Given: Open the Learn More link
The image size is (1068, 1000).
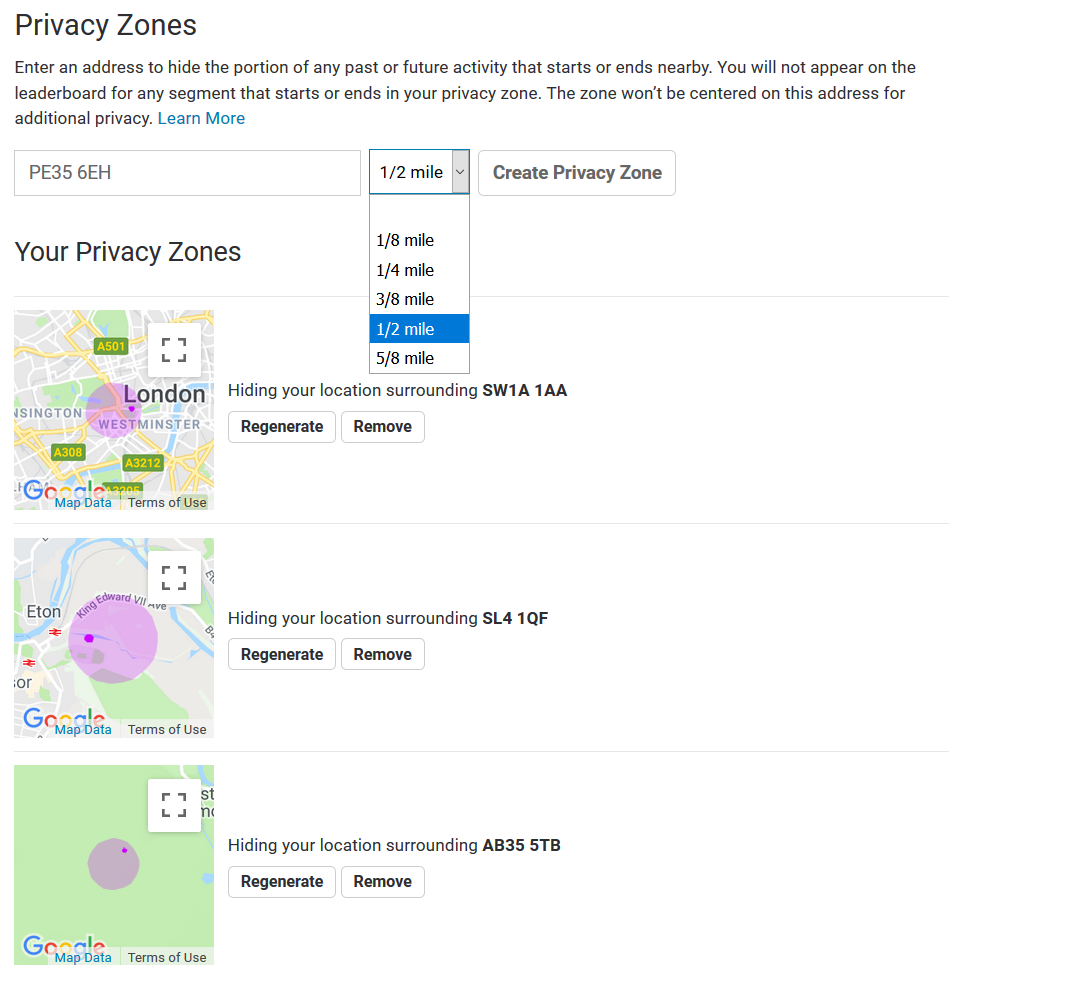Looking at the screenshot, I should pyautogui.click(x=200, y=118).
